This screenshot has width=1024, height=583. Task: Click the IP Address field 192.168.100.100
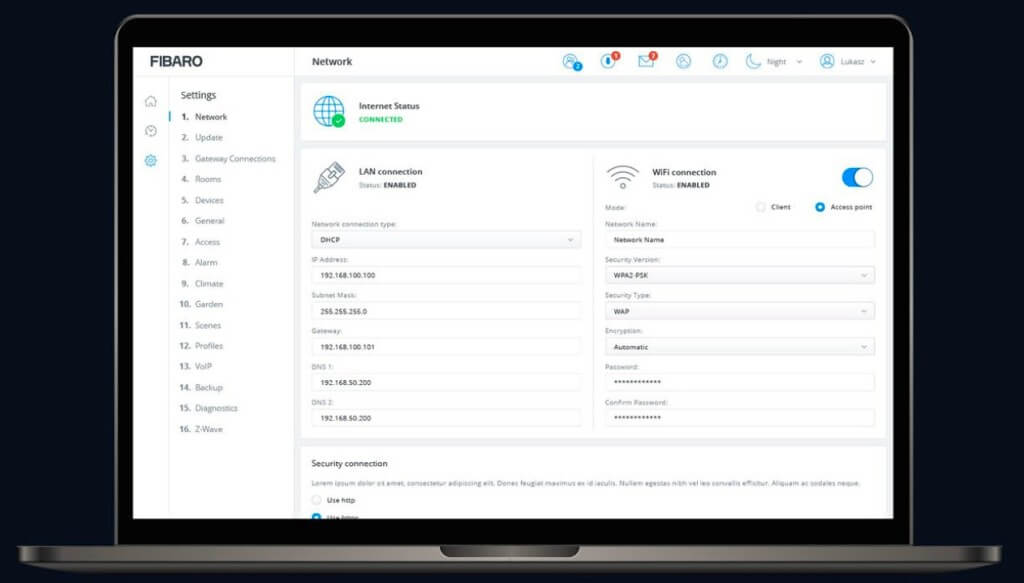click(x=446, y=276)
